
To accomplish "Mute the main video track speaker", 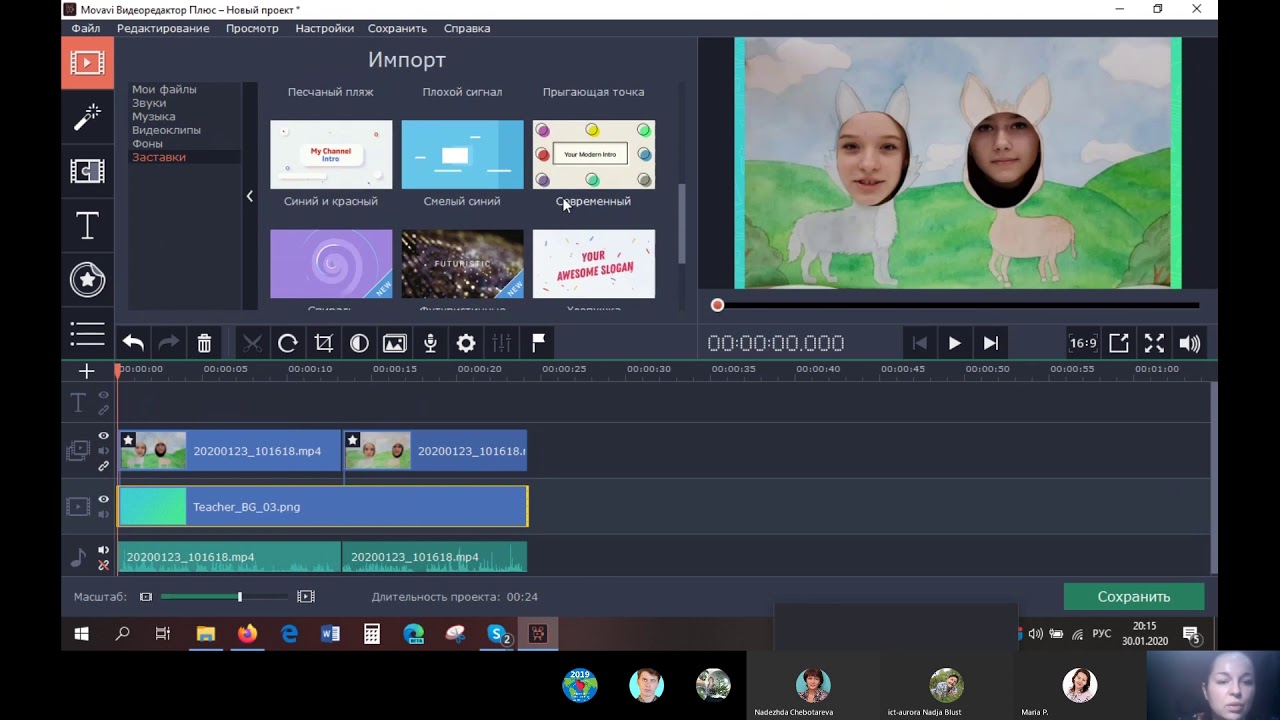I will (x=103, y=514).
